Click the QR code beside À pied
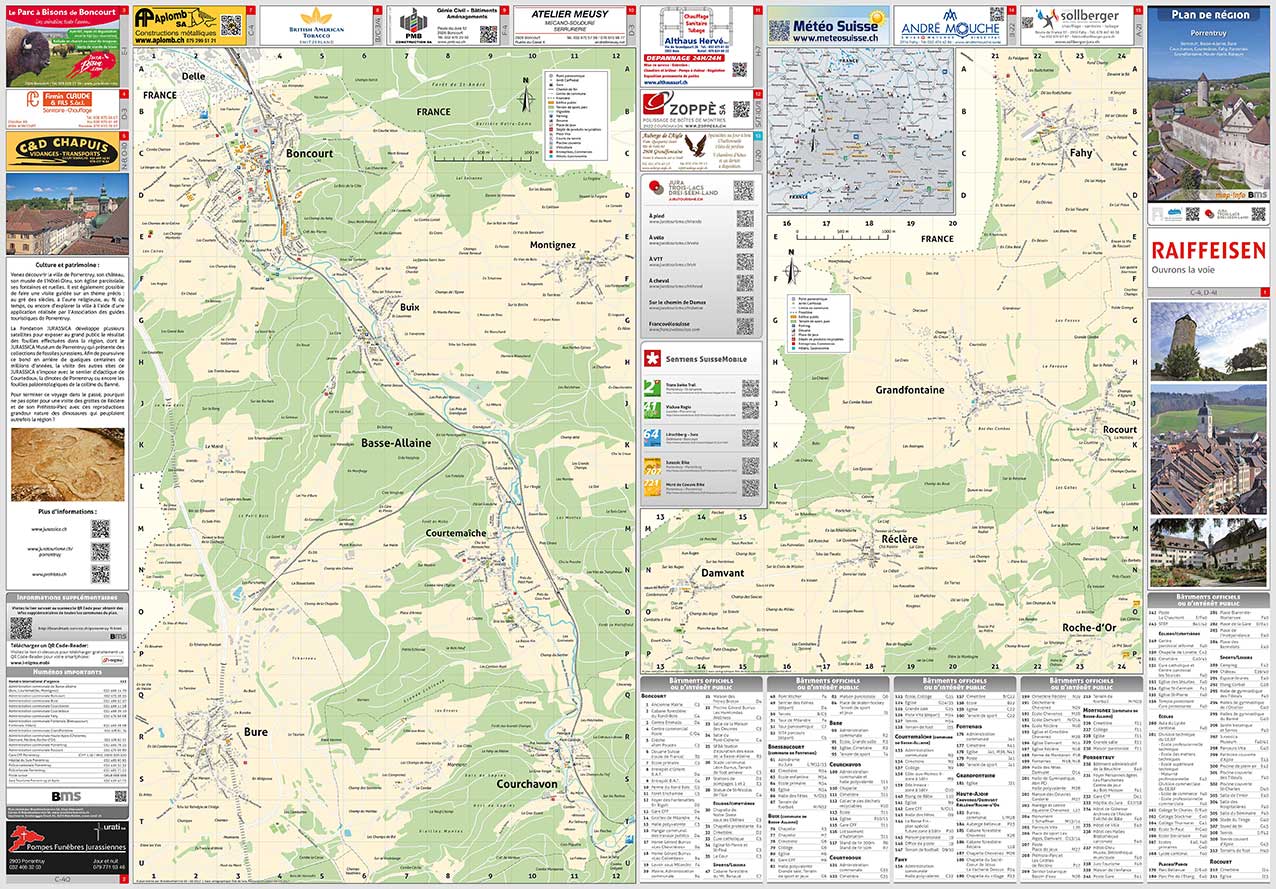Screen dimensions: 1276x889 click(745, 217)
